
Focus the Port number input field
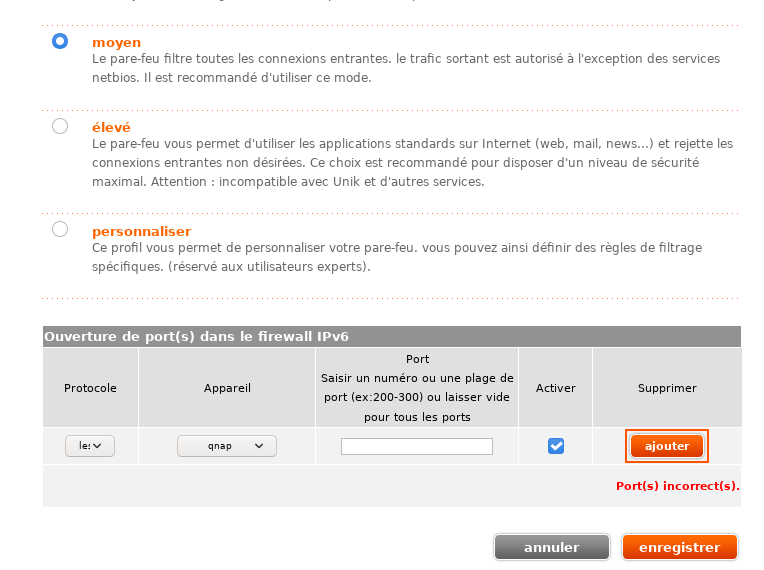coord(417,446)
